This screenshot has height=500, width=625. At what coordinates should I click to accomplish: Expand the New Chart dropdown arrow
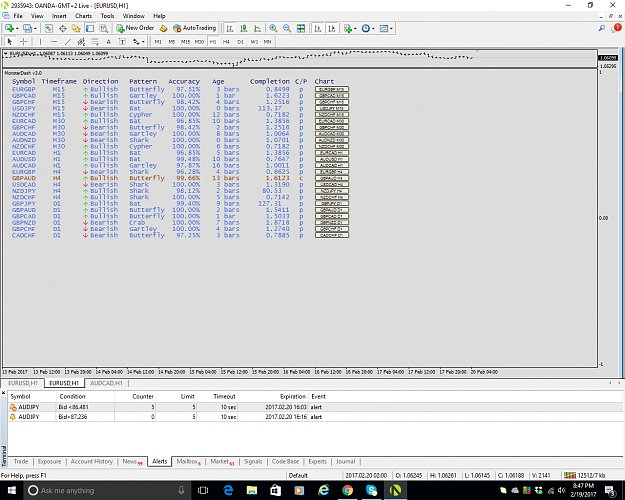point(17,29)
